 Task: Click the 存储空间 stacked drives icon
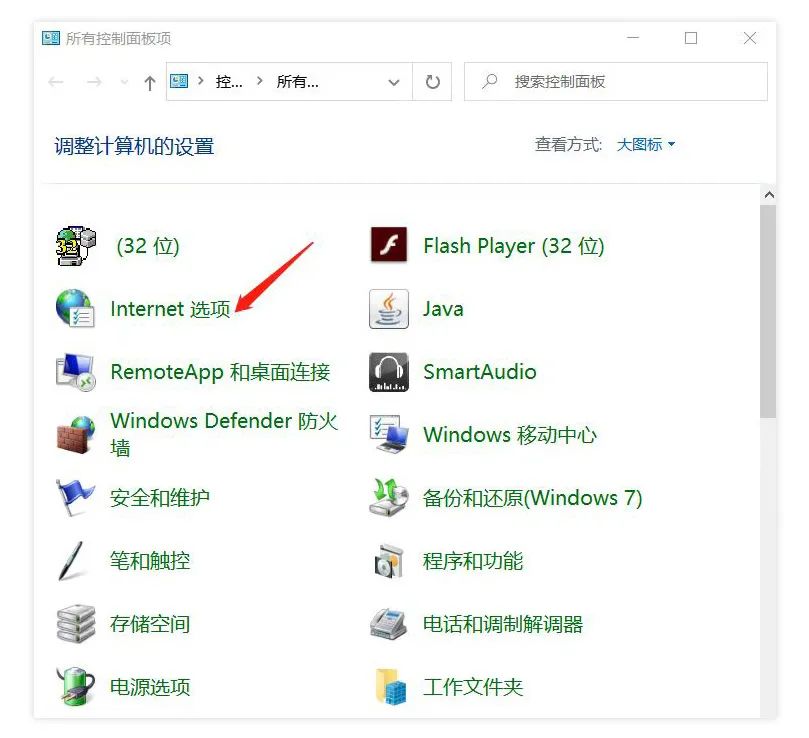[x=75, y=624]
